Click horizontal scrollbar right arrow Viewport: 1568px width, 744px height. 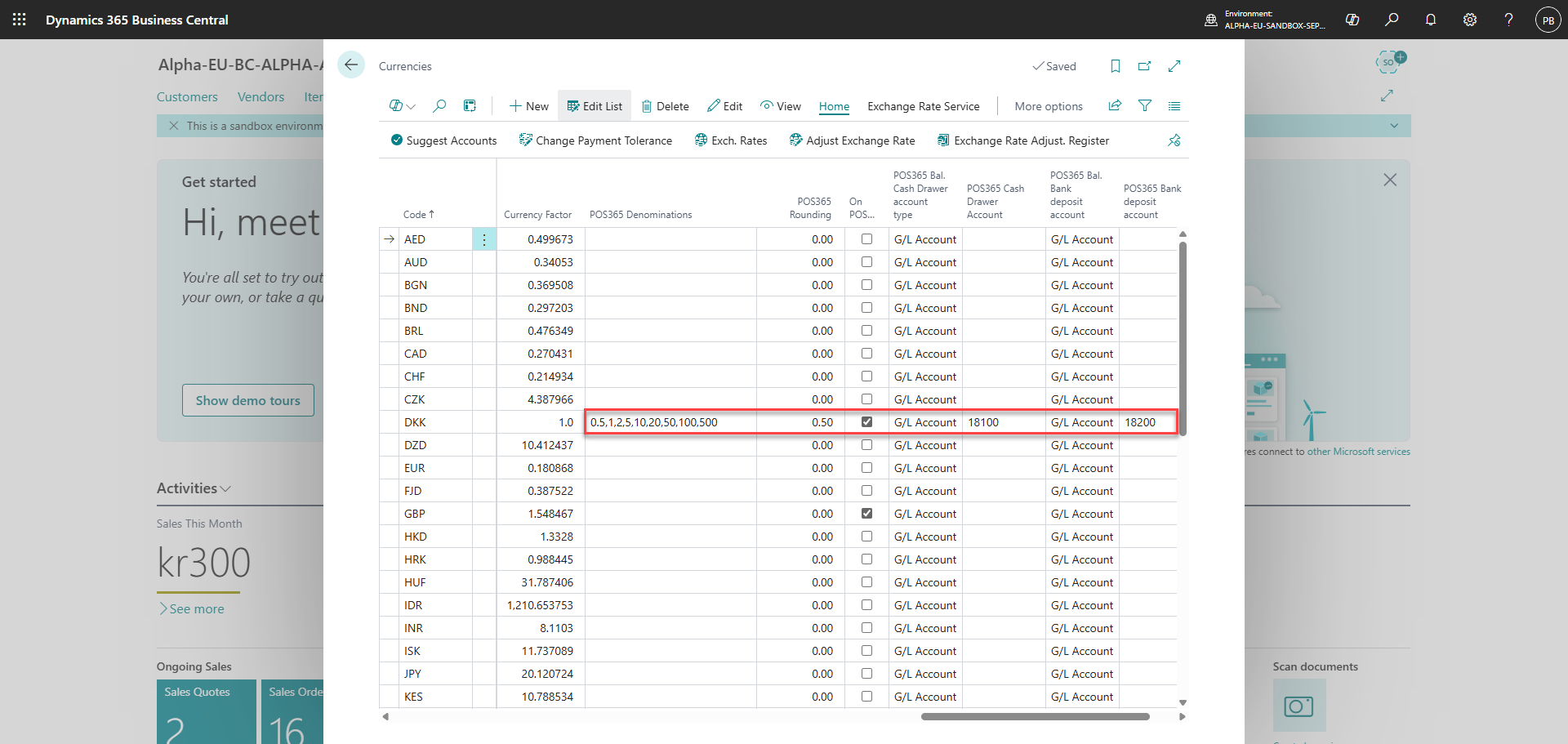click(x=1182, y=717)
